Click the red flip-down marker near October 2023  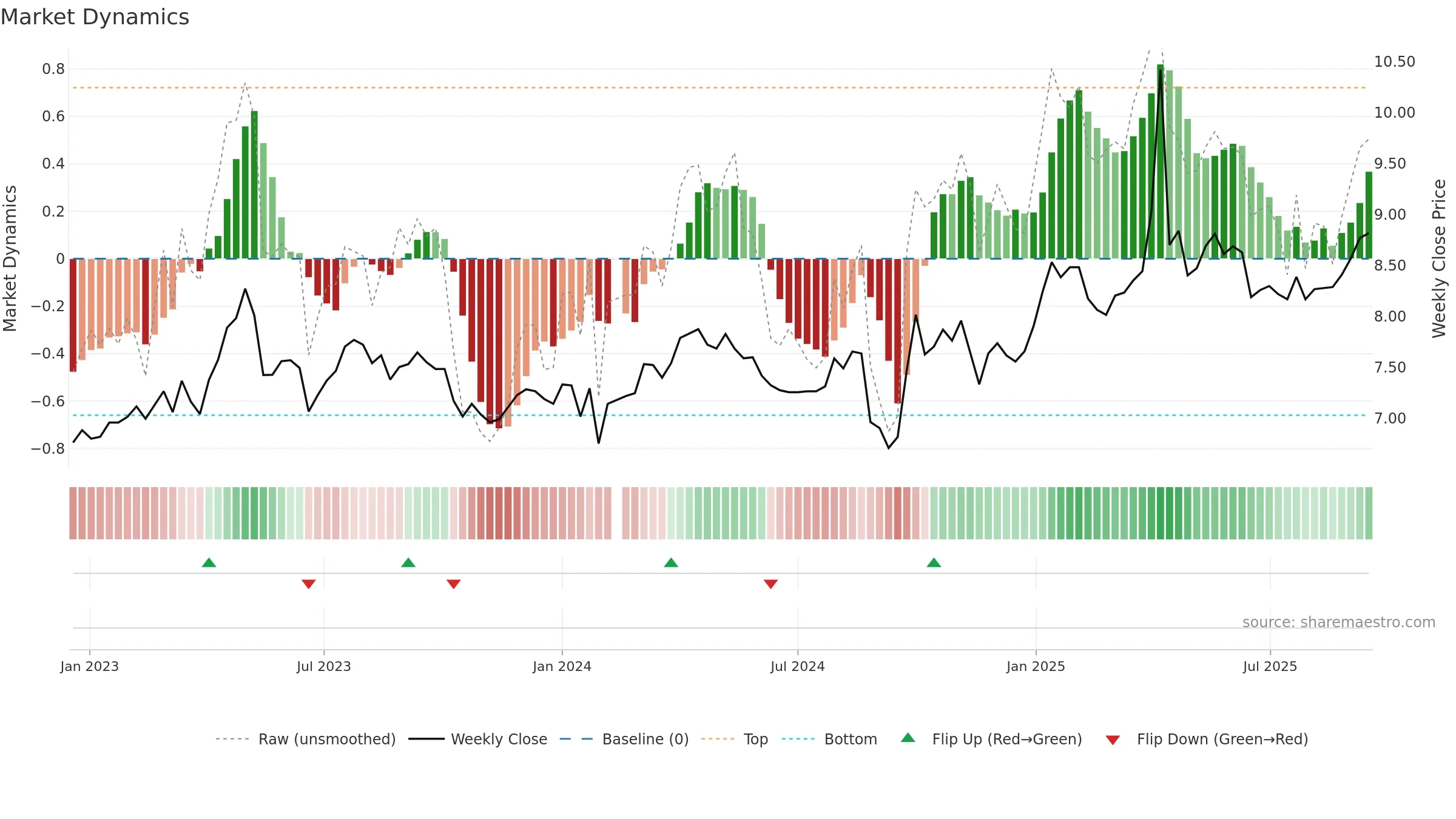454,584
